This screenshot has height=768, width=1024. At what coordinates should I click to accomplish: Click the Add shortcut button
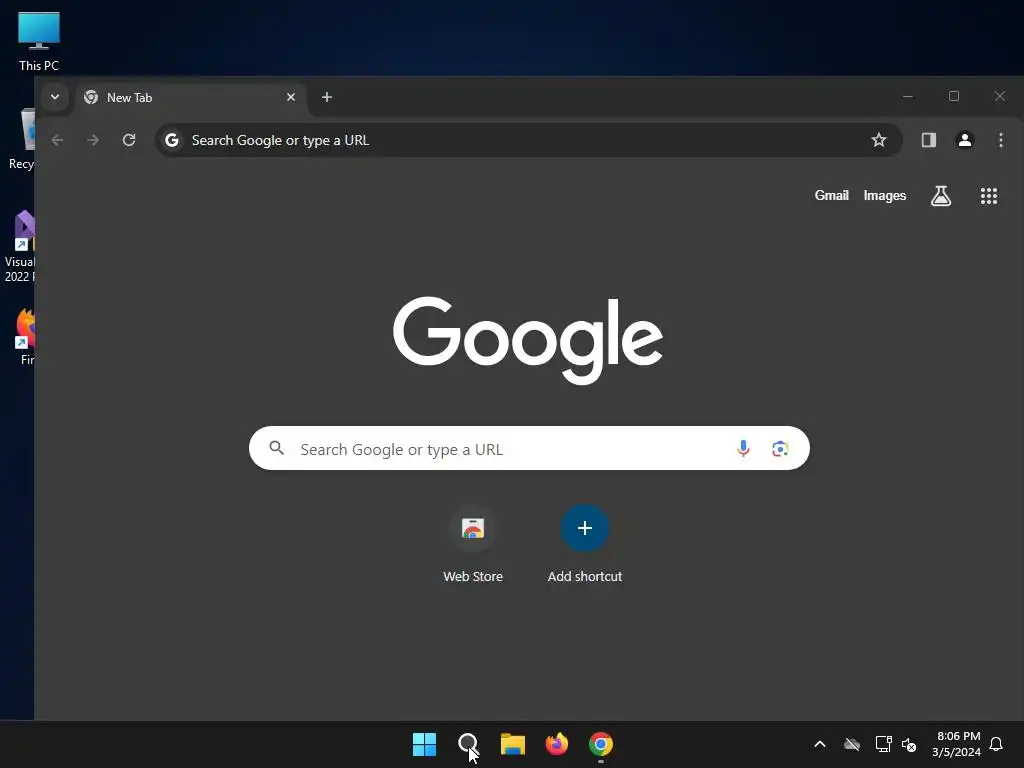(584, 543)
